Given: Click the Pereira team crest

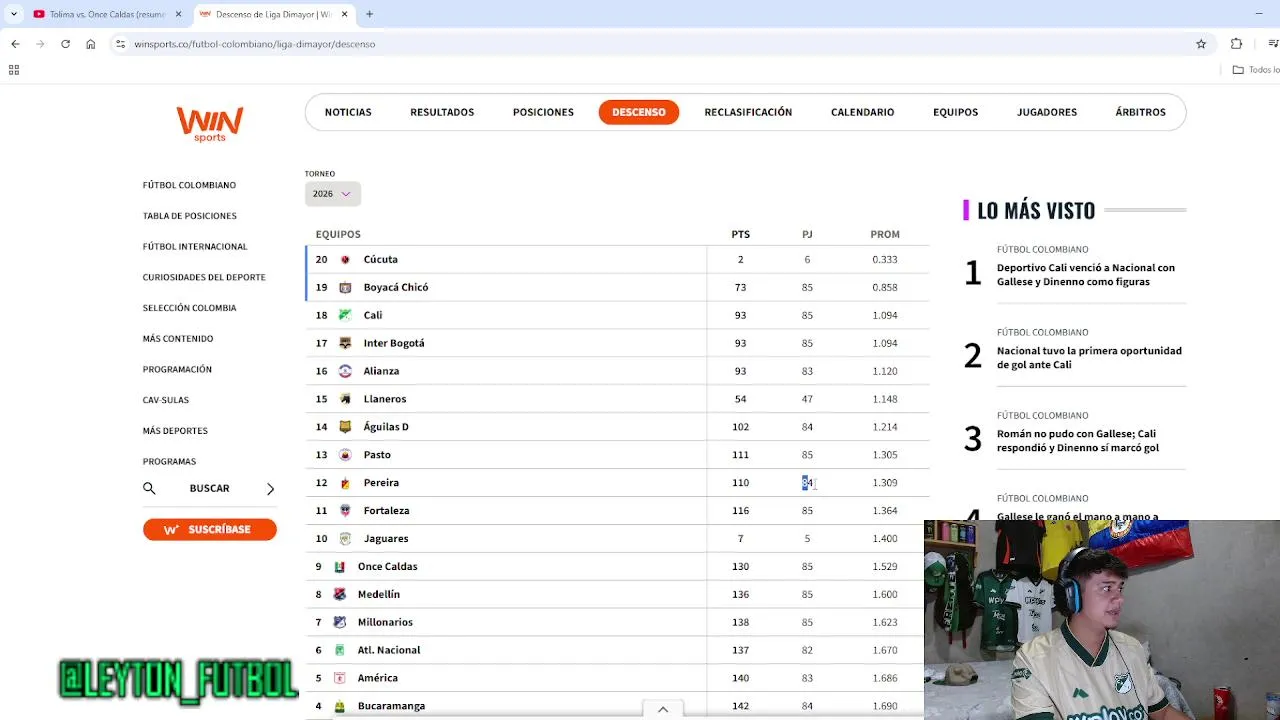Looking at the screenshot, I should point(345,483).
